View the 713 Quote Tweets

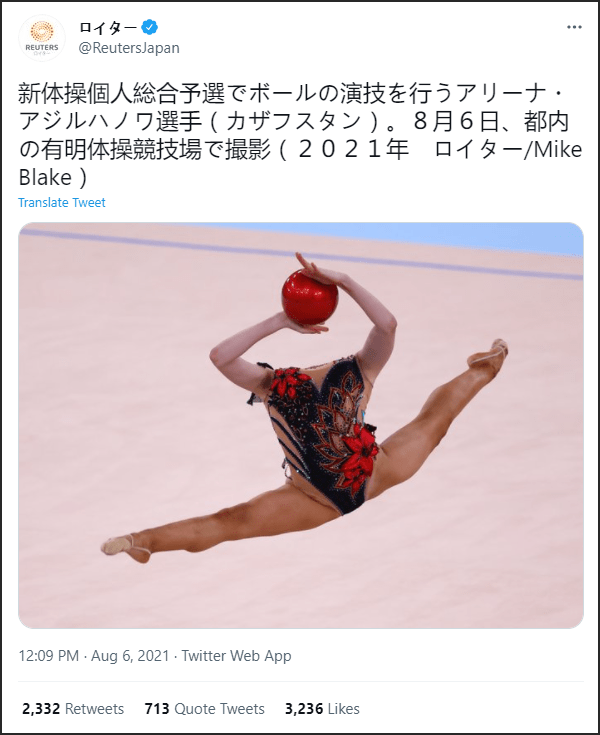[204, 708]
